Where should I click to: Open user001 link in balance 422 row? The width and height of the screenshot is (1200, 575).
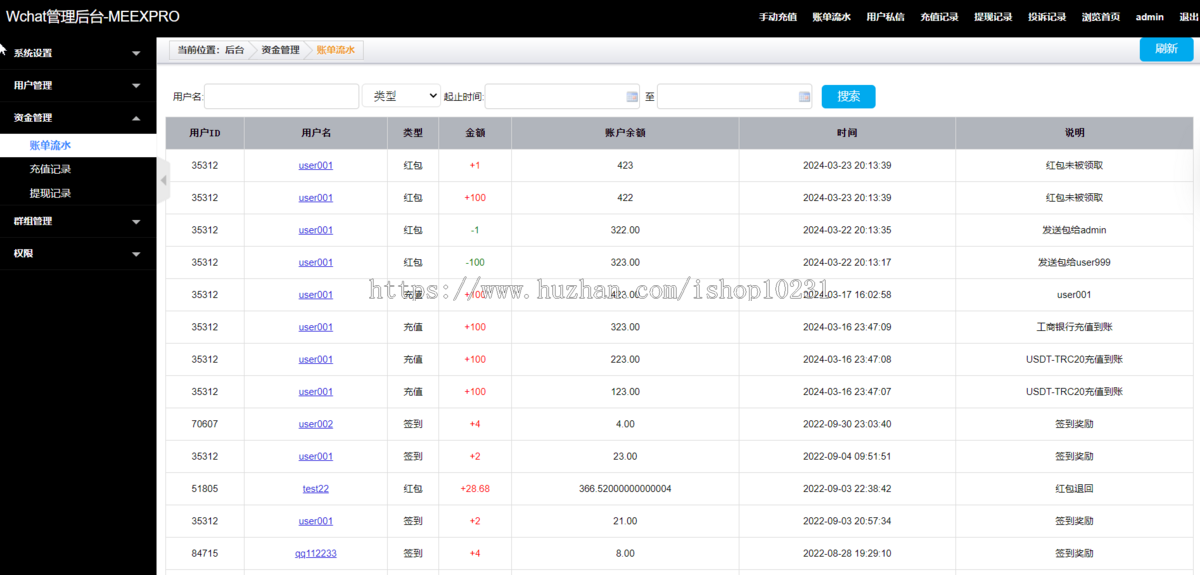point(316,198)
